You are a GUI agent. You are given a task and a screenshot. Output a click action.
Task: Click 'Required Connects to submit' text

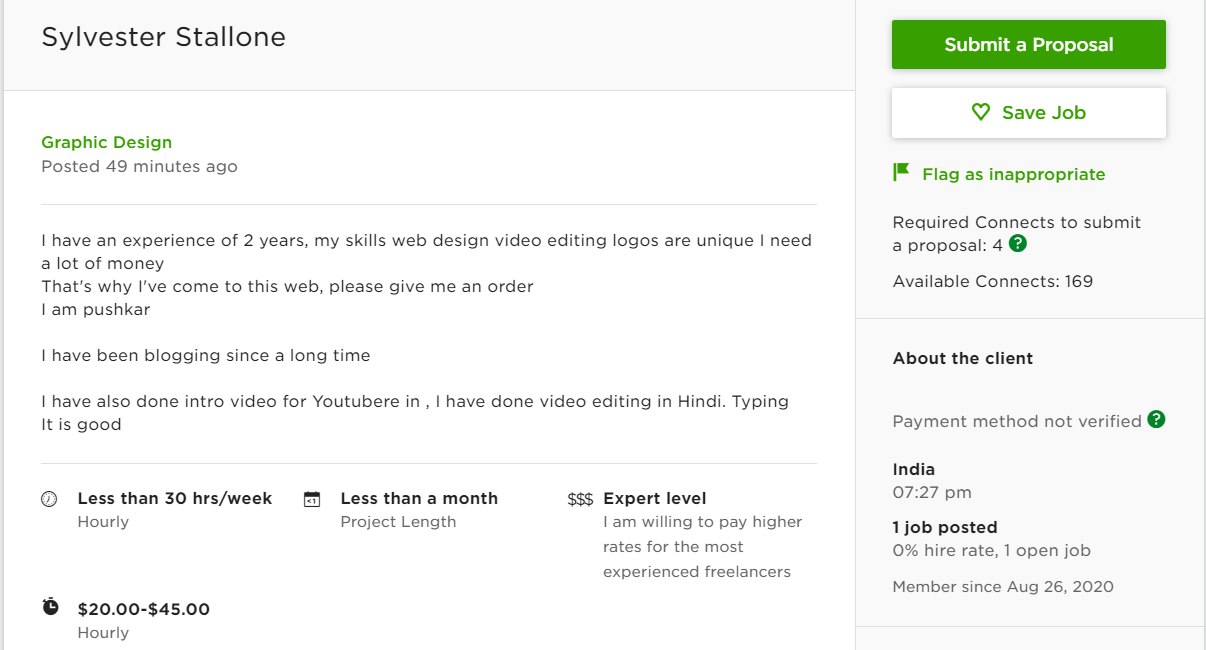(x=1017, y=222)
